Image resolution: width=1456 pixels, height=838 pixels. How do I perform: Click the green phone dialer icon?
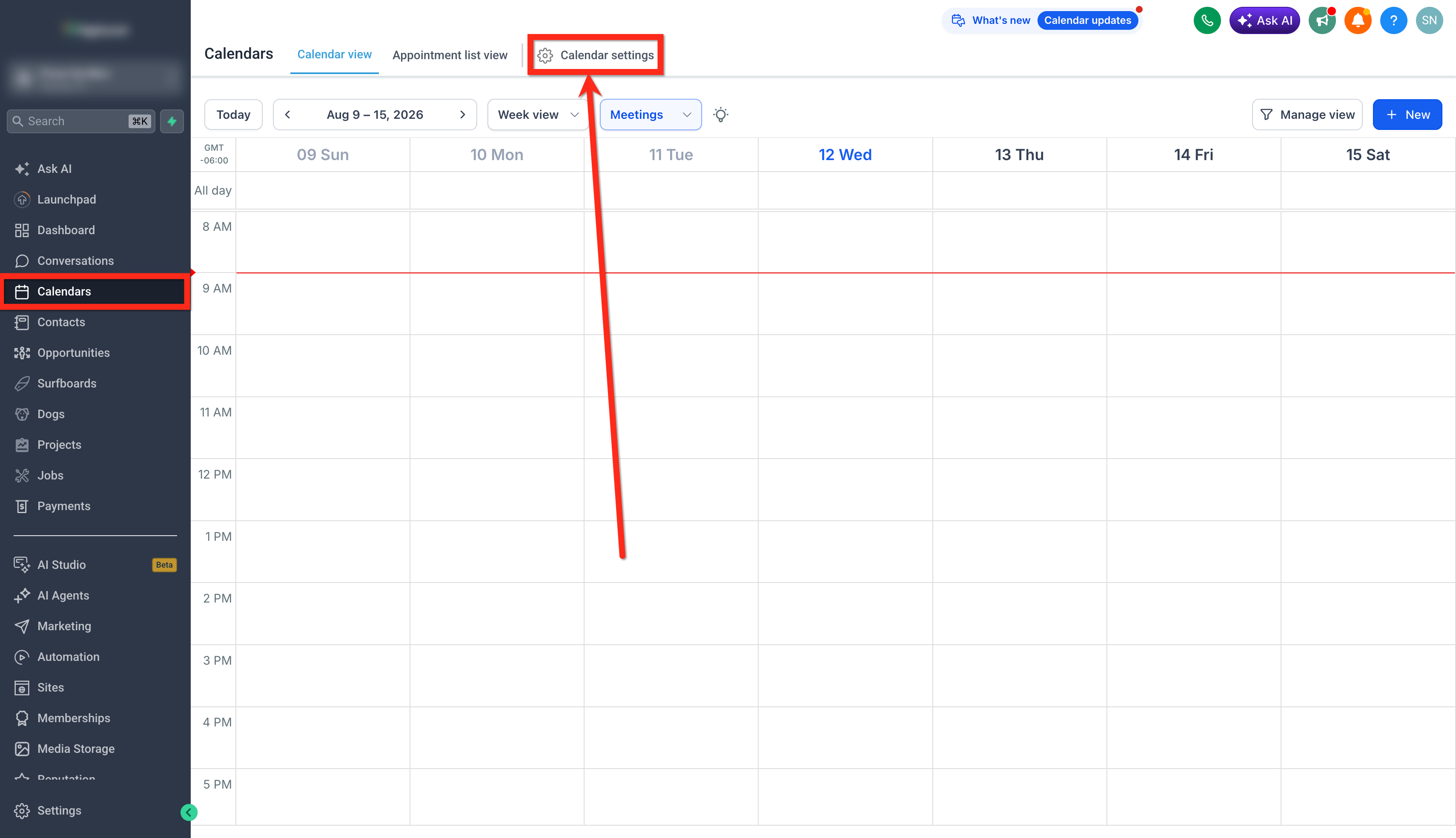[x=1207, y=21]
